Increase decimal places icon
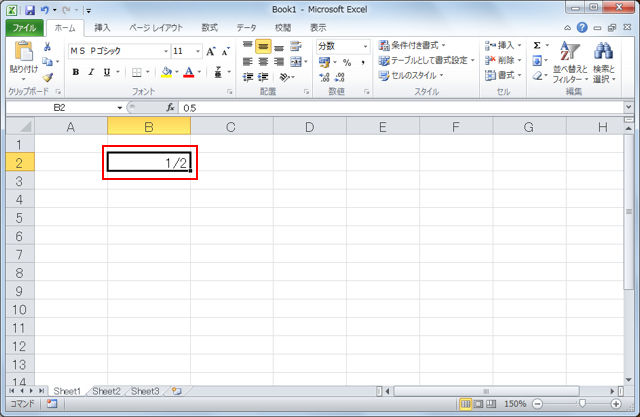 click(324, 77)
